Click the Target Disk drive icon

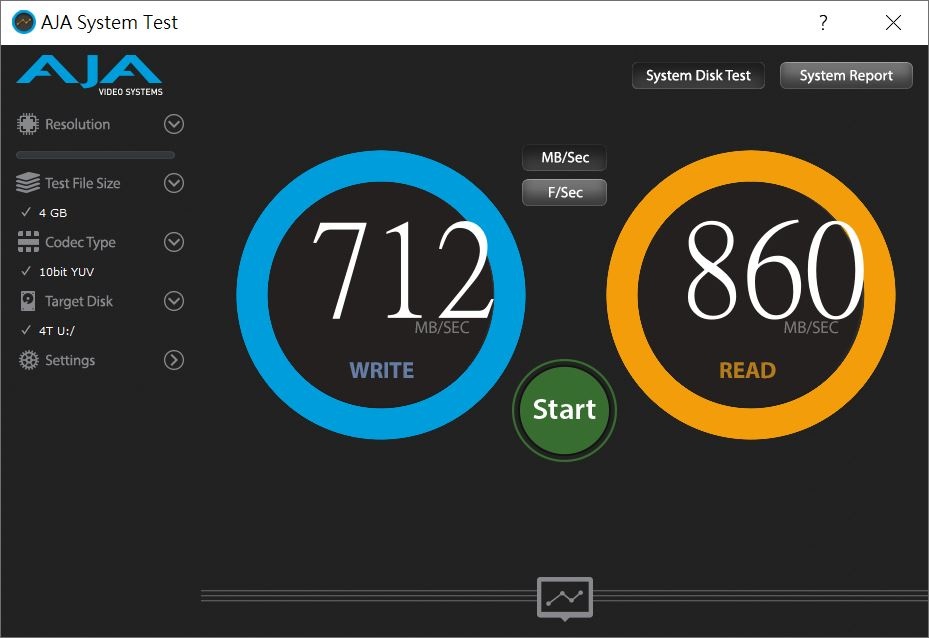28,301
